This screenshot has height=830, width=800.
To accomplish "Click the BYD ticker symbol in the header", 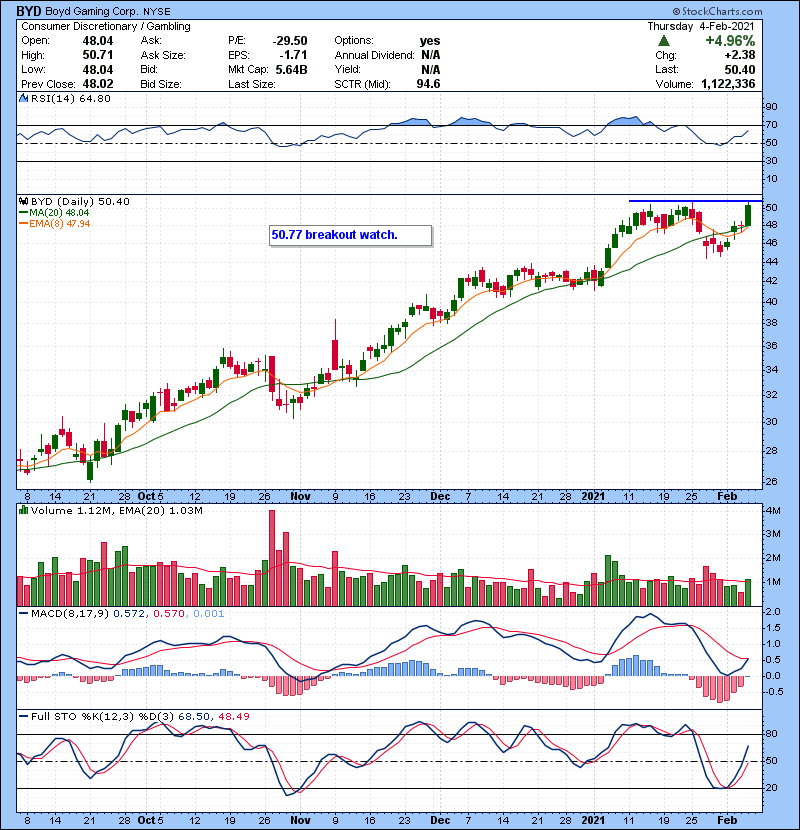I will click(x=29, y=11).
